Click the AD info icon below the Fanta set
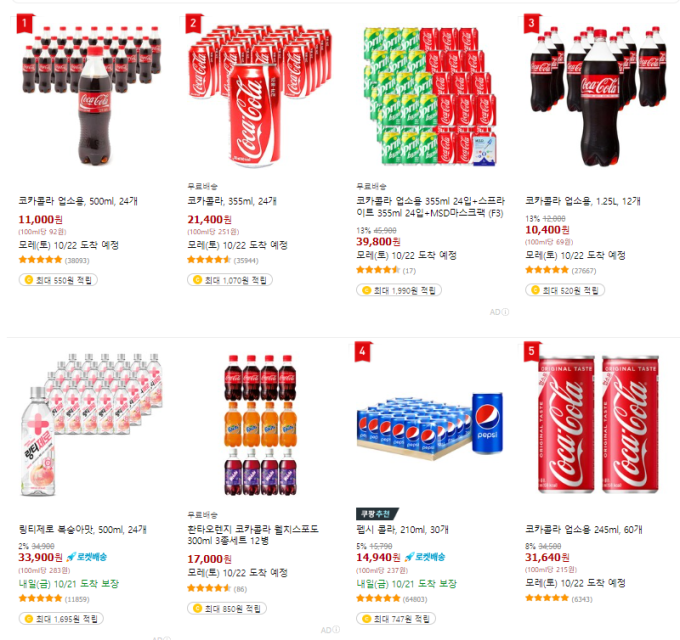Screen dimensions: 680x640 pyautogui.click(x=336, y=630)
